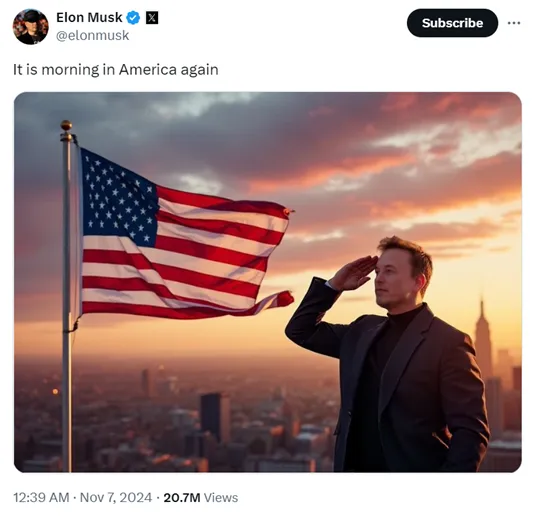Open the three-dot more options menu
This screenshot has height=516, width=535.
(514, 23)
